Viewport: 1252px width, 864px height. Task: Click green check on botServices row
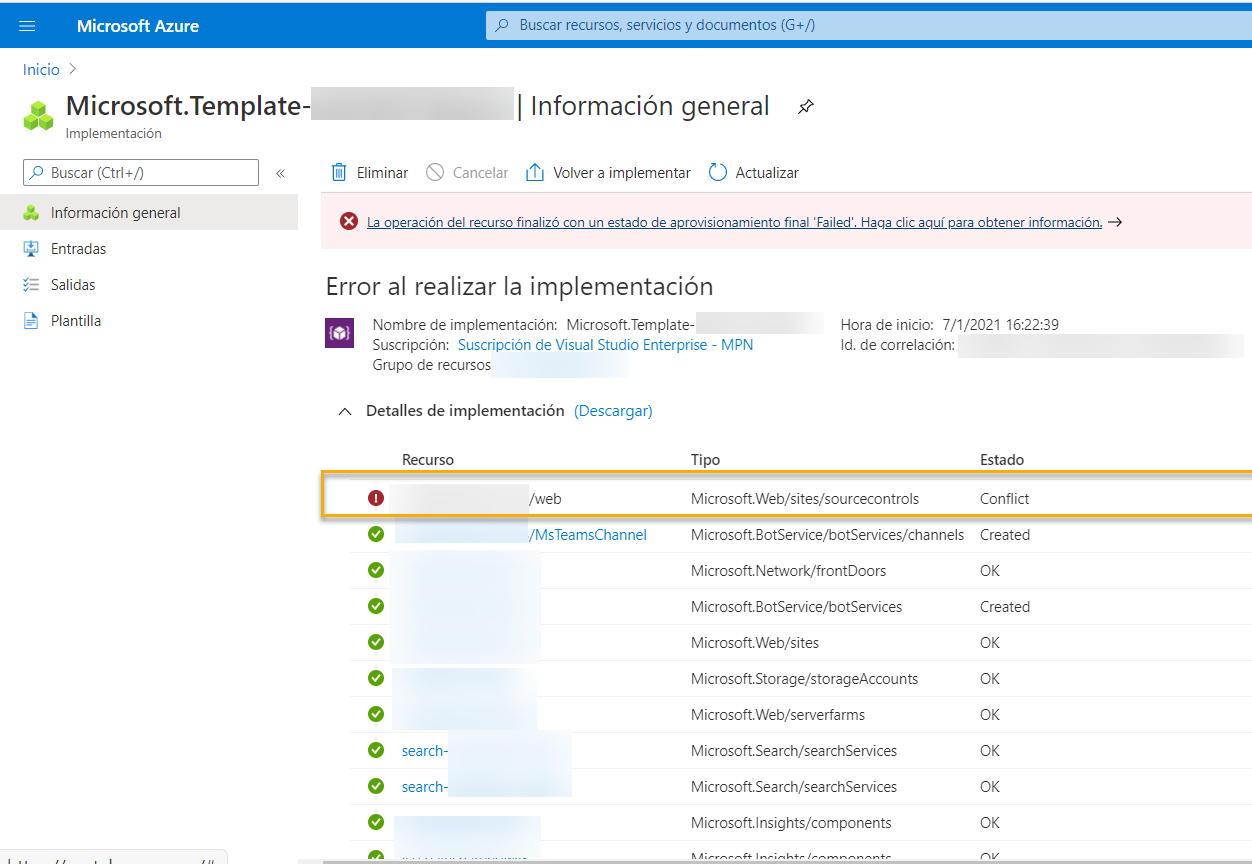tap(376, 606)
